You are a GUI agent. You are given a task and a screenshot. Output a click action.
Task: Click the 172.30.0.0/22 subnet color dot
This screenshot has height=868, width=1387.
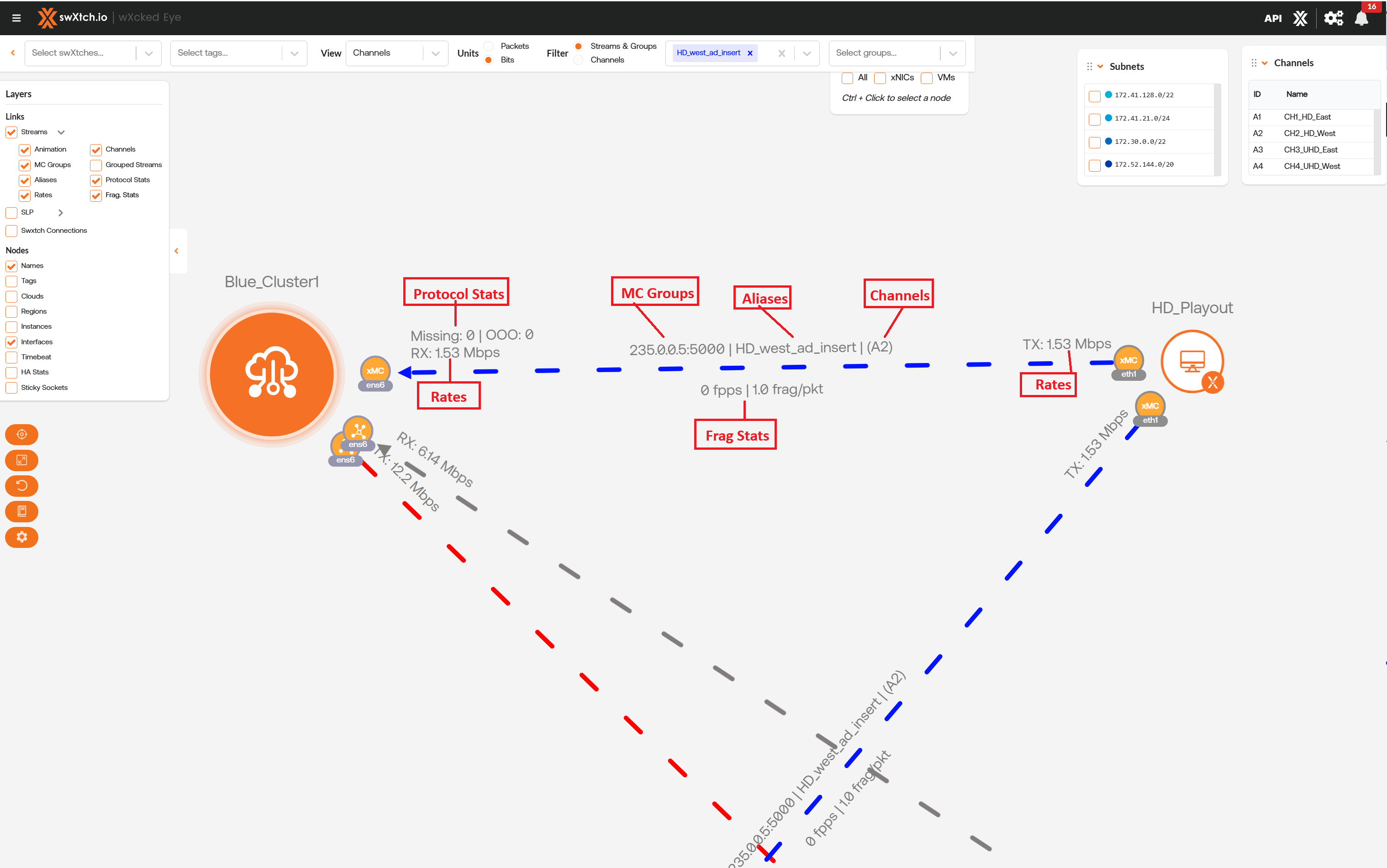point(1108,141)
